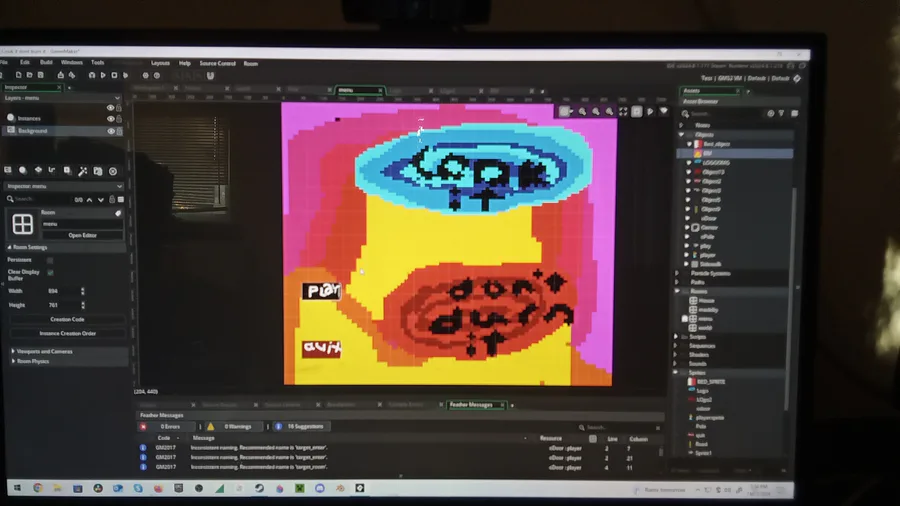Screen dimensions: 900x506
Task: Click fit-to-window icon in room toolbar
Action: point(623,112)
